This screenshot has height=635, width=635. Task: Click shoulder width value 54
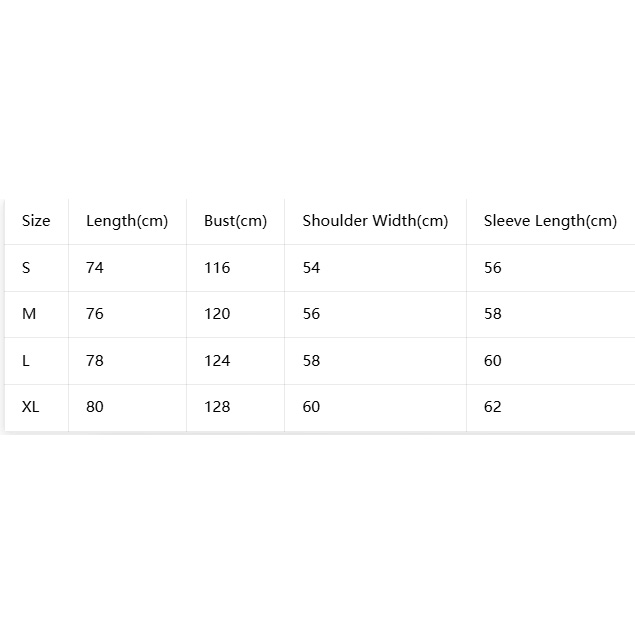[x=311, y=268]
